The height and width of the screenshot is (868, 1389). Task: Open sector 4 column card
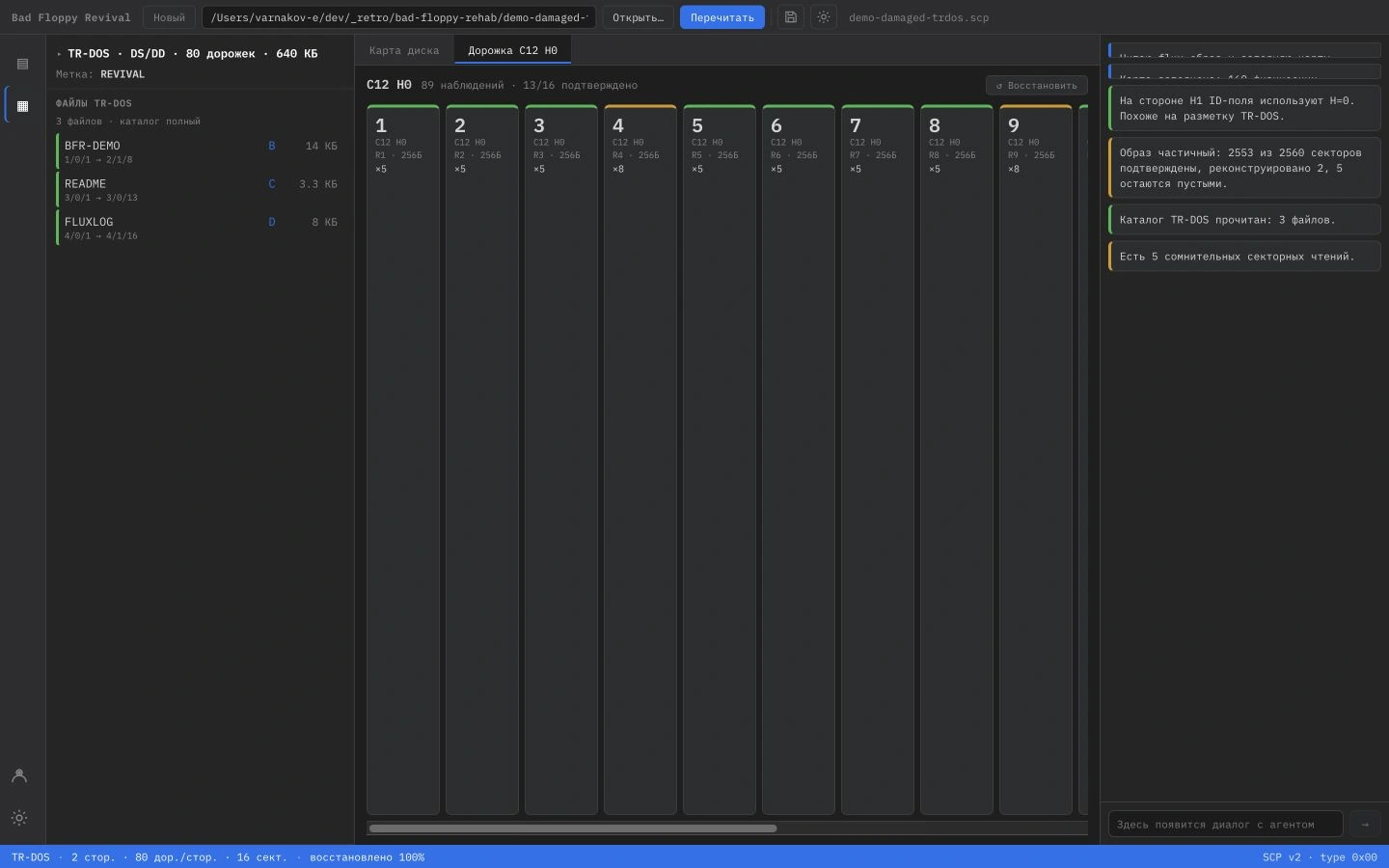point(640,459)
